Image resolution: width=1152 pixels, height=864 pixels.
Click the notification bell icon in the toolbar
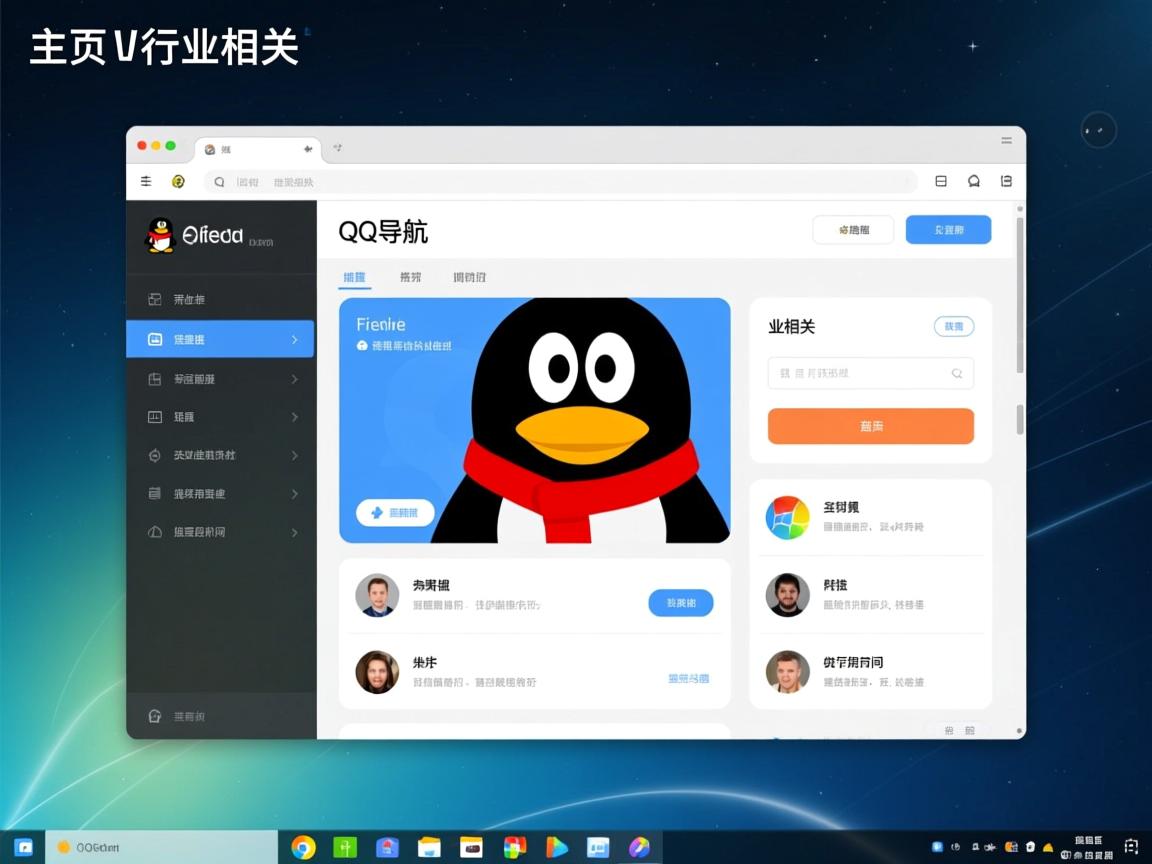pyautogui.click(x=973, y=181)
